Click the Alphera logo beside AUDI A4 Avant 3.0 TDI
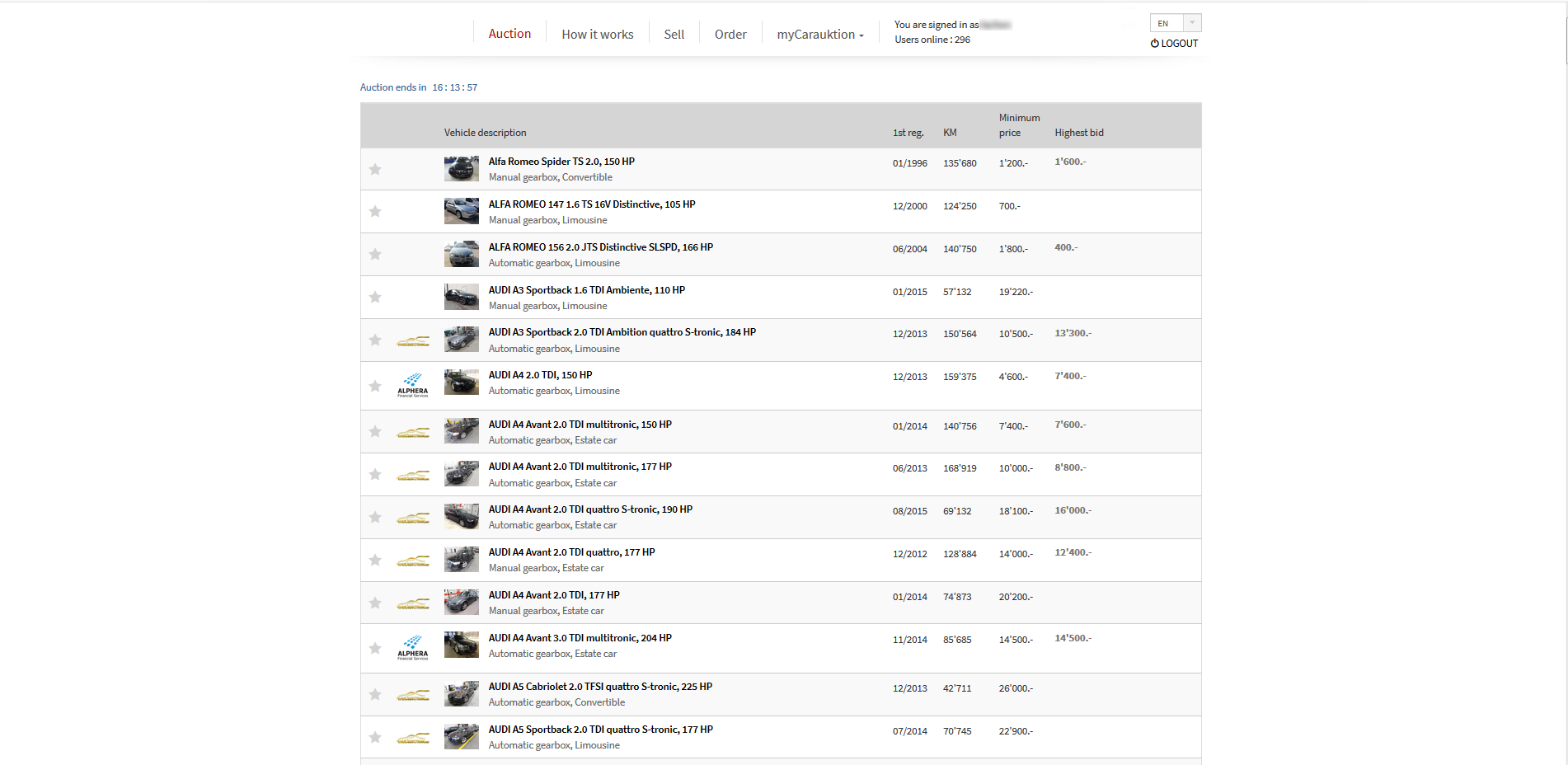 [x=413, y=648]
